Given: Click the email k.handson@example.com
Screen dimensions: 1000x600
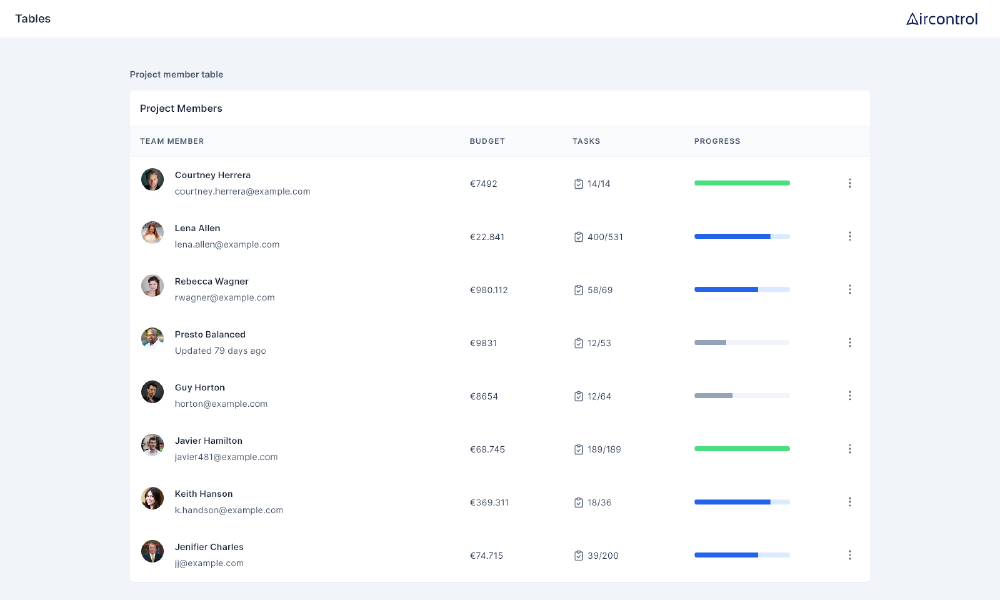Looking at the screenshot, I should point(228,510).
